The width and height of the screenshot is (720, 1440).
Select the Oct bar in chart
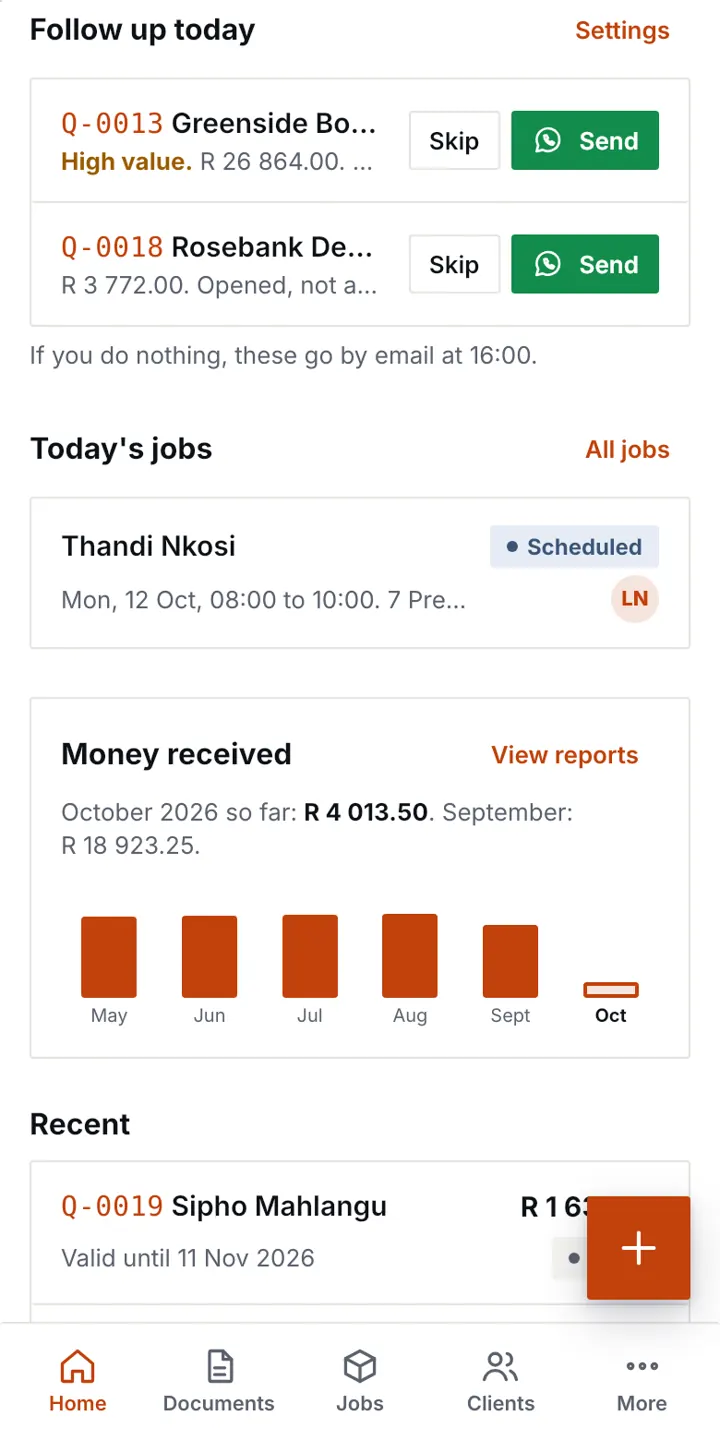(611, 990)
